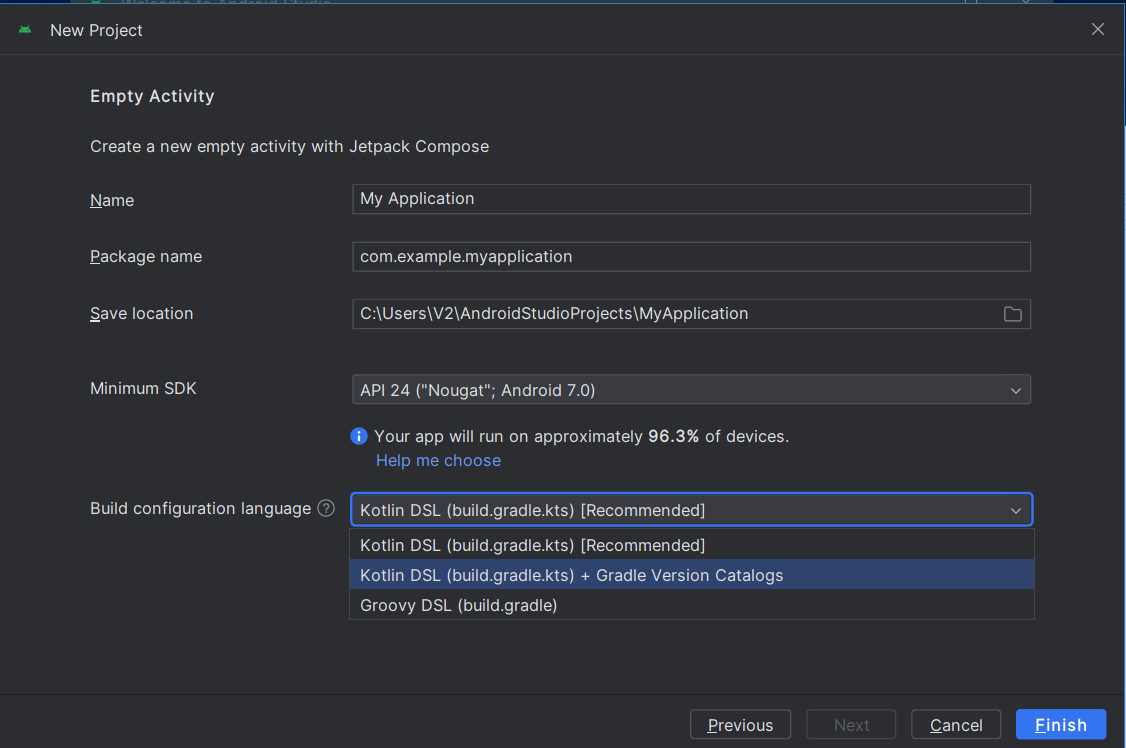This screenshot has width=1126, height=748.
Task: Collapse the Build configuration language dropdown arrow
Action: pyautogui.click(x=1016, y=510)
